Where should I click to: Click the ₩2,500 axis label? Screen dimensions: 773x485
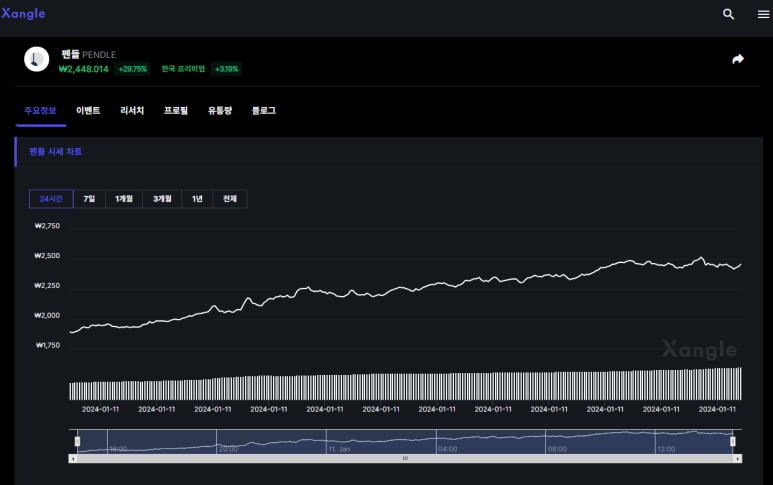point(47,256)
